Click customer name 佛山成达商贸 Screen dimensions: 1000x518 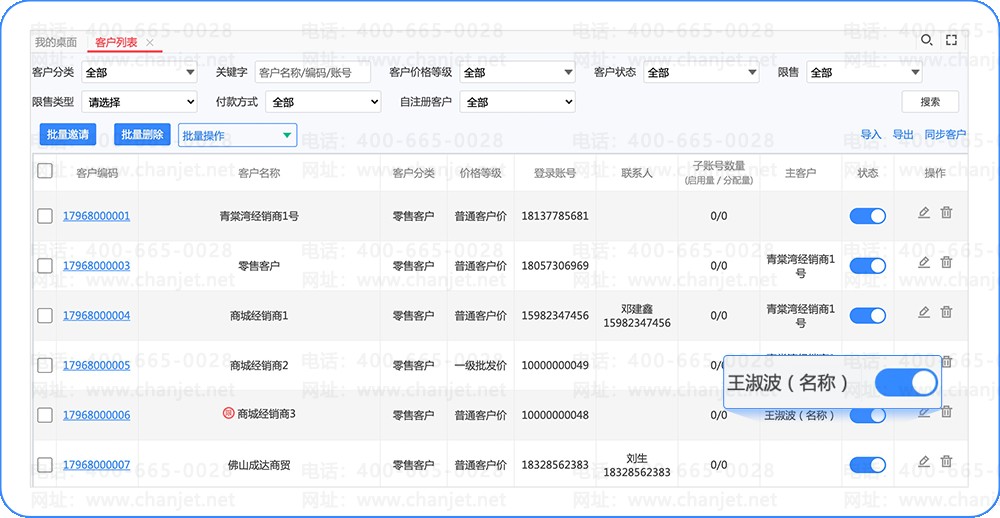tap(259, 465)
